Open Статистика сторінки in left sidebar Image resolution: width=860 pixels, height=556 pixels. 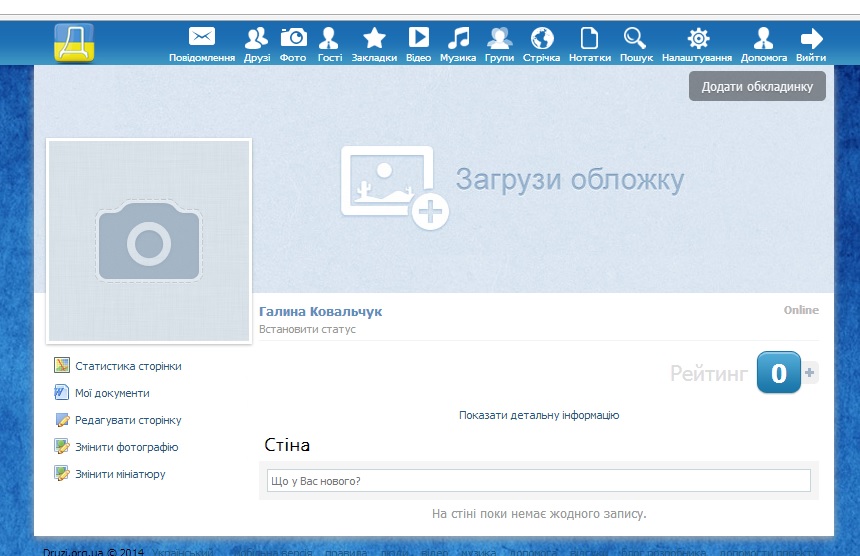click(128, 366)
